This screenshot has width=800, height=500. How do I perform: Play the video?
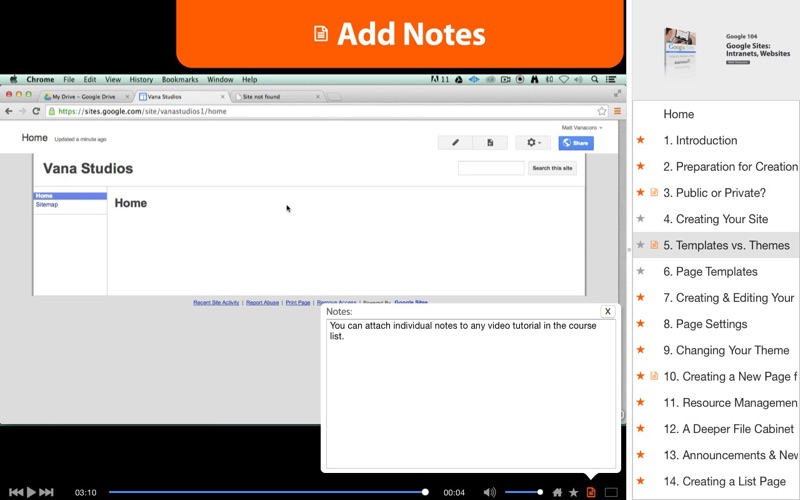pos(31,492)
